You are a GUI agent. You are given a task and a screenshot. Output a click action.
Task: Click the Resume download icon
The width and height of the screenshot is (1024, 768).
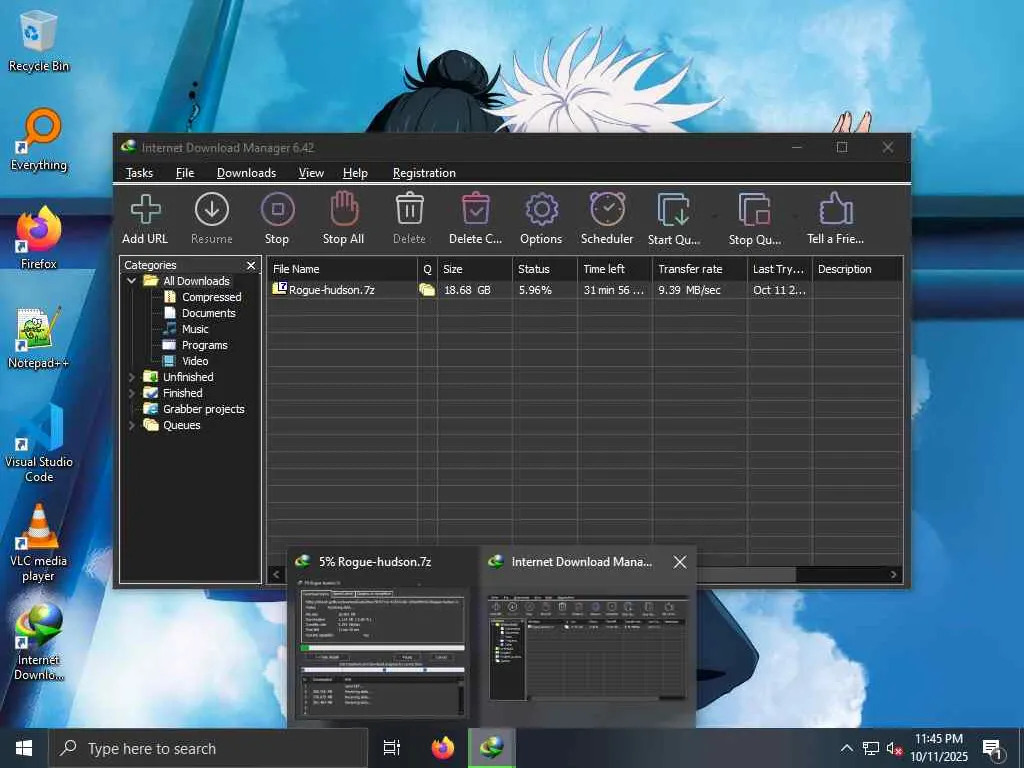[212, 210]
